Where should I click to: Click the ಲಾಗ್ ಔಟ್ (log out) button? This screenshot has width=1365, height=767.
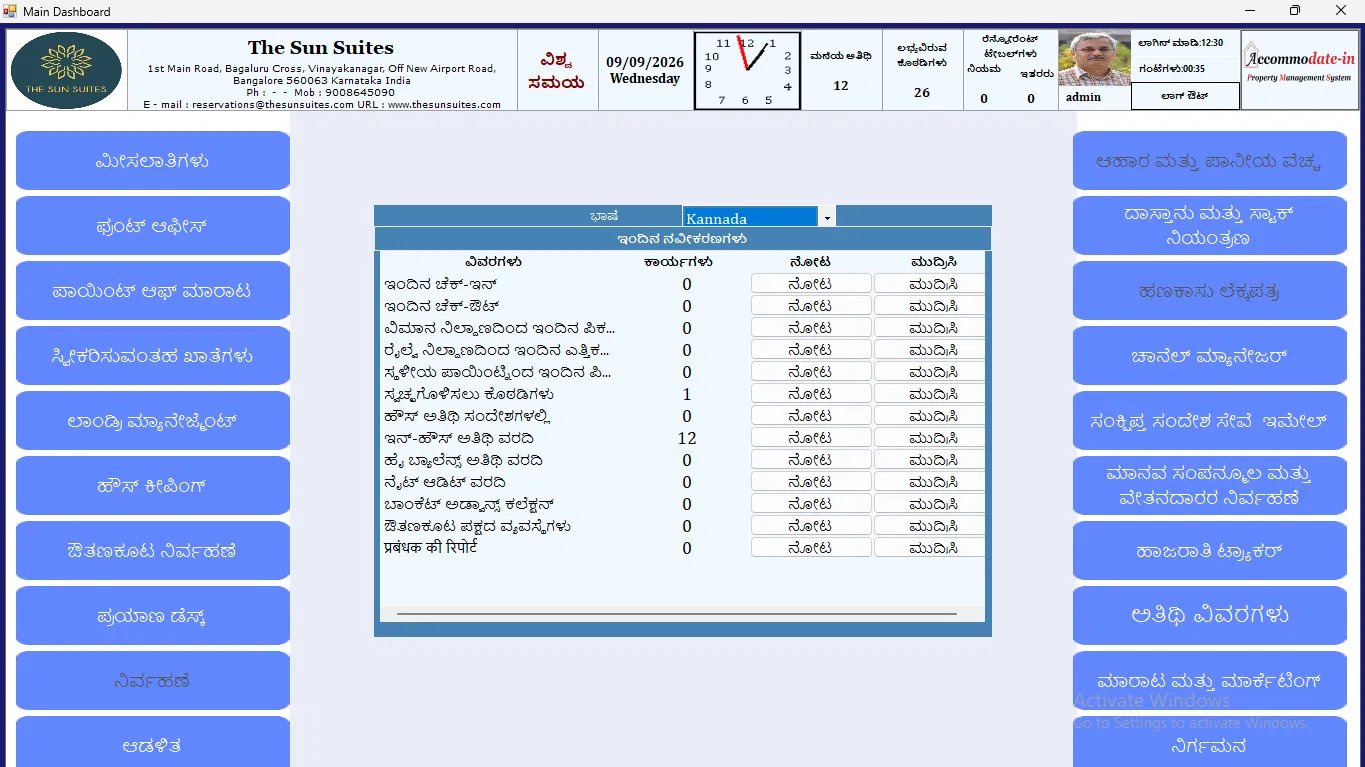pos(1185,96)
